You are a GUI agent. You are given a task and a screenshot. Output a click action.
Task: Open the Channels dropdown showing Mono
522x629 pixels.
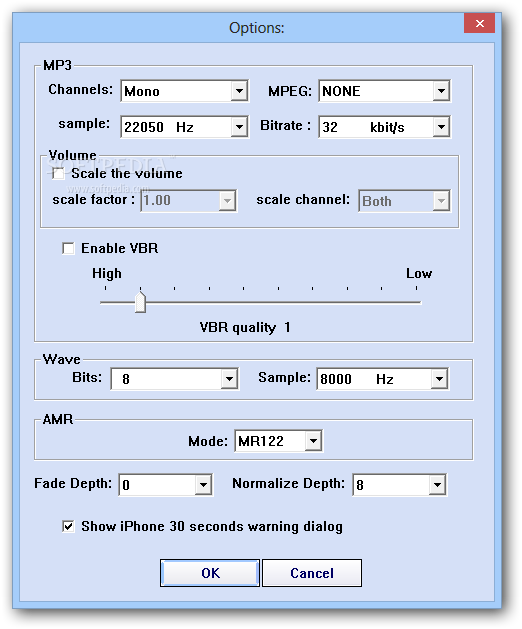185,91
